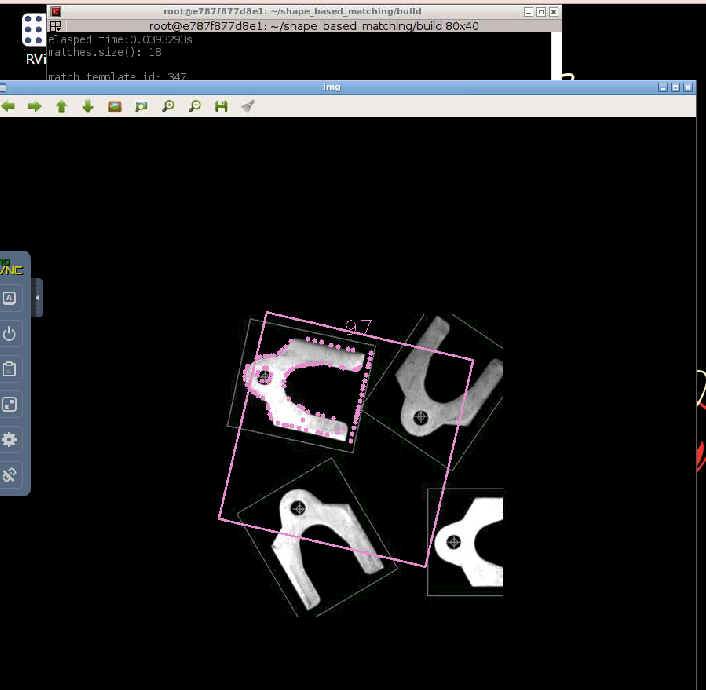Image resolution: width=706 pixels, height=690 pixels.
Task: Pan image right with green arrow
Action: pyautogui.click(x=35, y=106)
